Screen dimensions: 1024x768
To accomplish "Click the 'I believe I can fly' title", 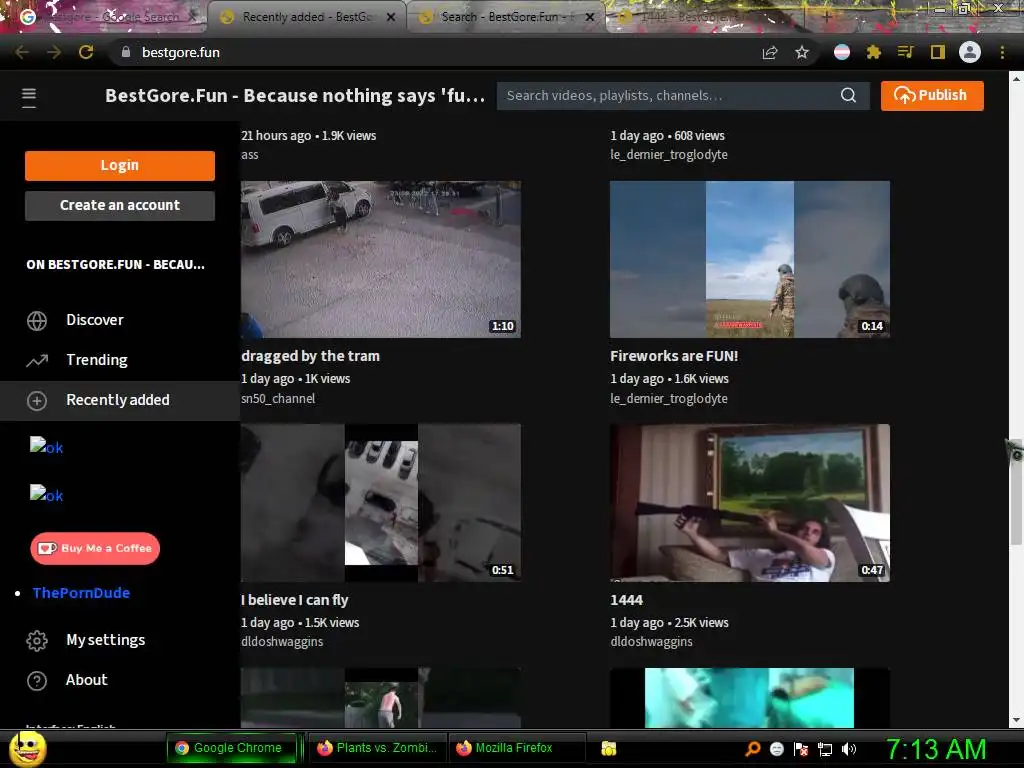I will (x=295, y=600).
